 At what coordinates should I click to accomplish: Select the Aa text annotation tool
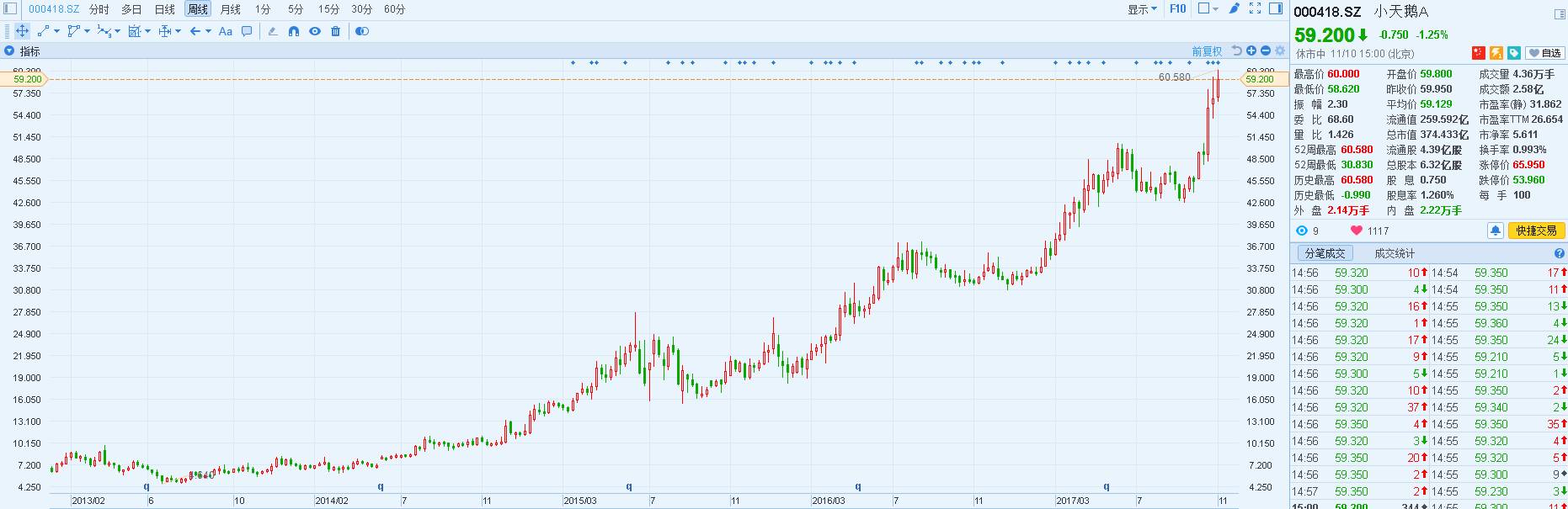[x=226, y=31]
